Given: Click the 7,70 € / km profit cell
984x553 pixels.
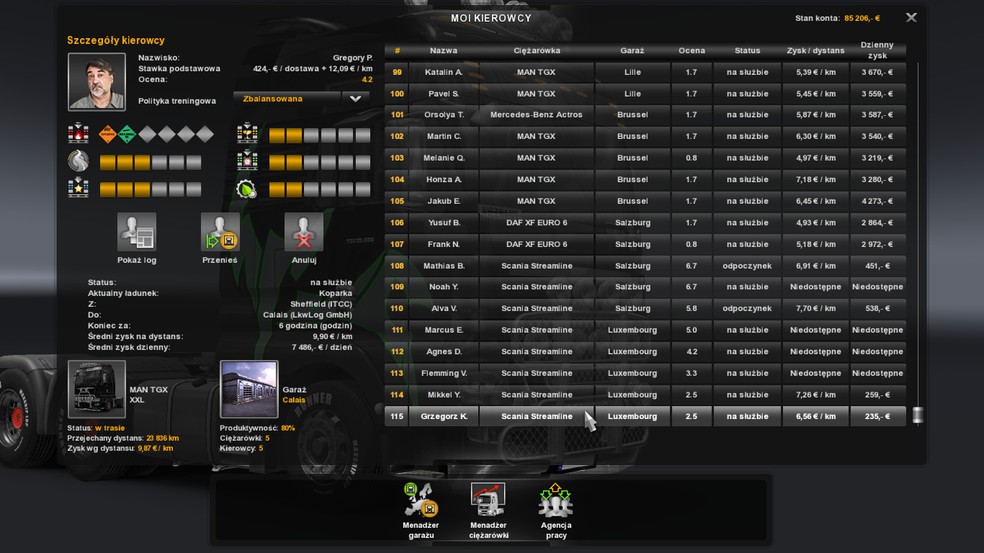Looking at the screenshot, I should 815,308.
